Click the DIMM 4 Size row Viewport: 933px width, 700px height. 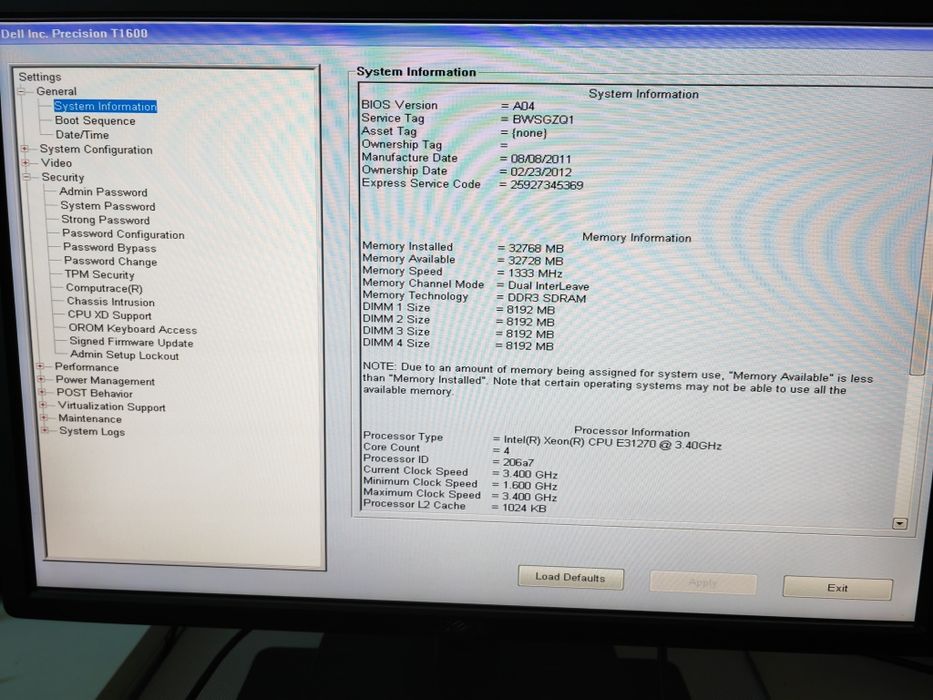[x=458, y=345]
